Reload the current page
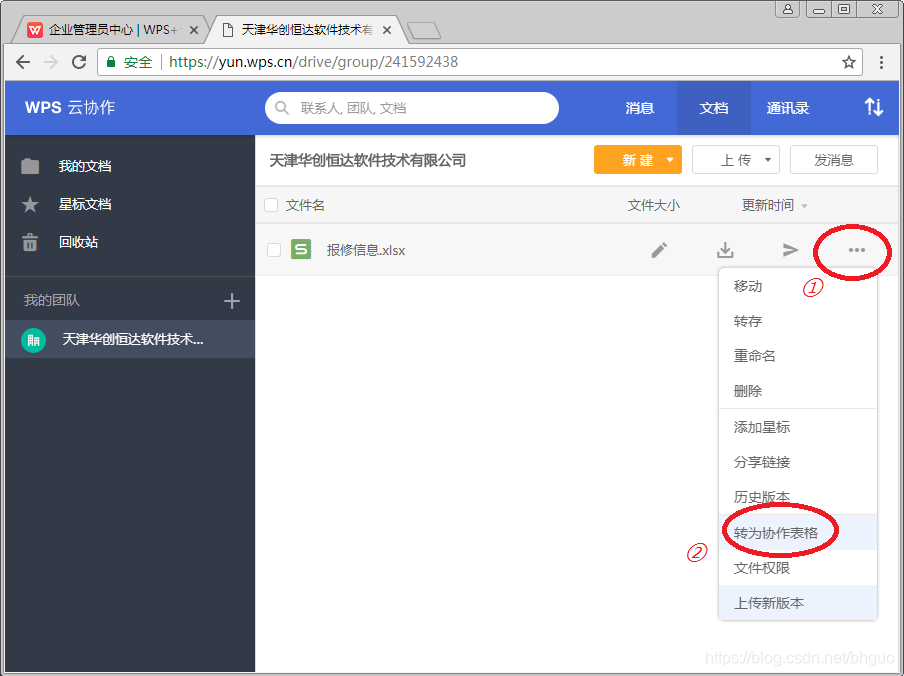The image size is (904, 676). coord(80,62)
